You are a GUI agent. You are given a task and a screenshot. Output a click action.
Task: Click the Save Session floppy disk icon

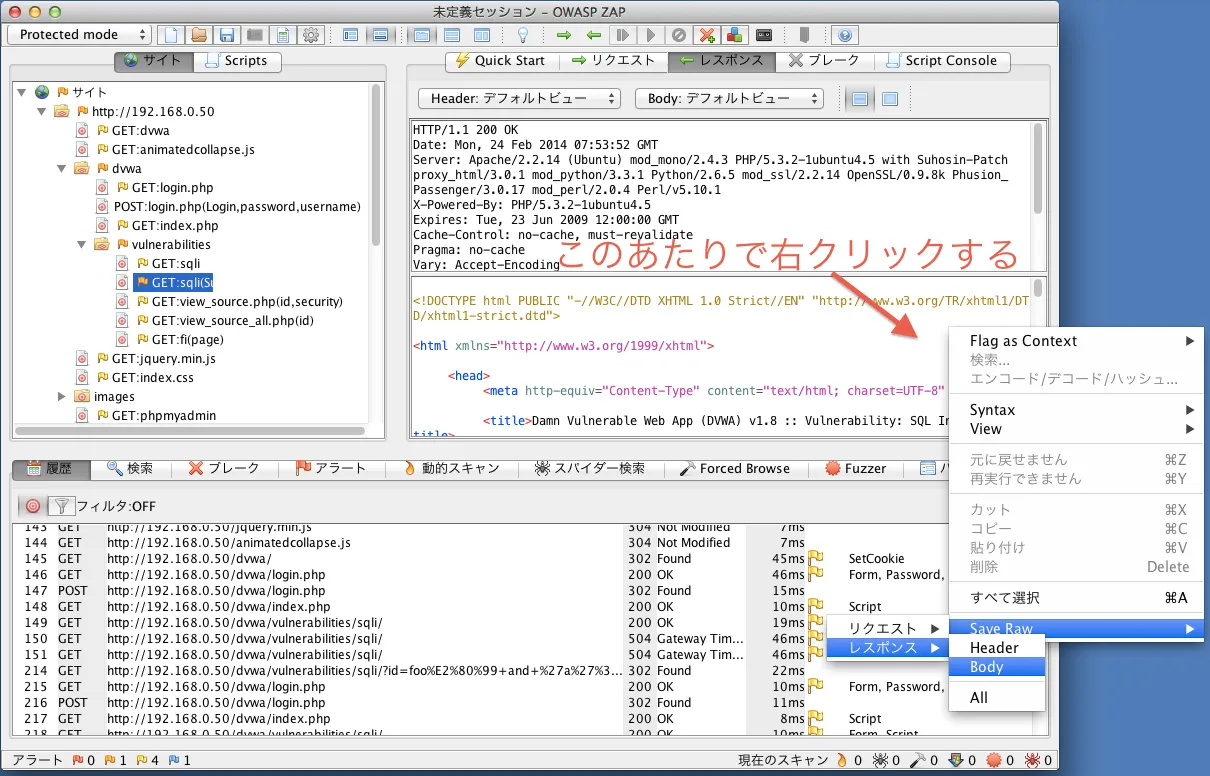[x=227, y=35]
